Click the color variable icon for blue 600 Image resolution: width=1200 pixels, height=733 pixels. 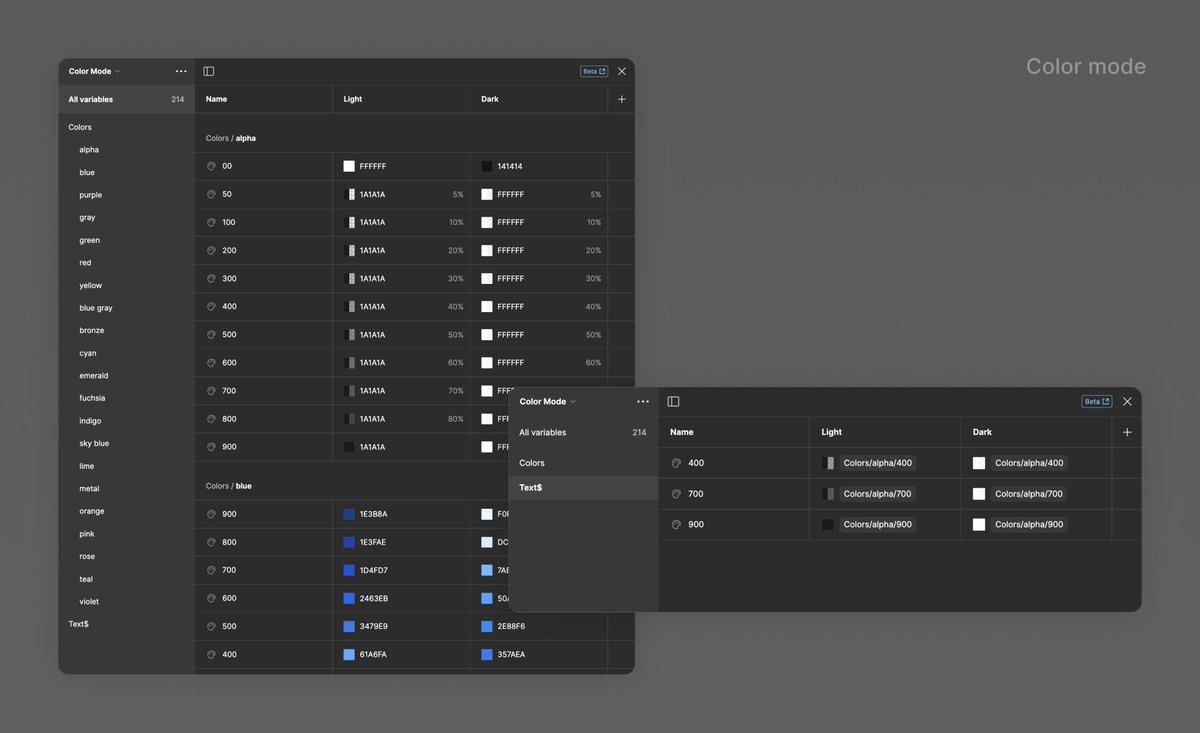(x=211, y=598)
